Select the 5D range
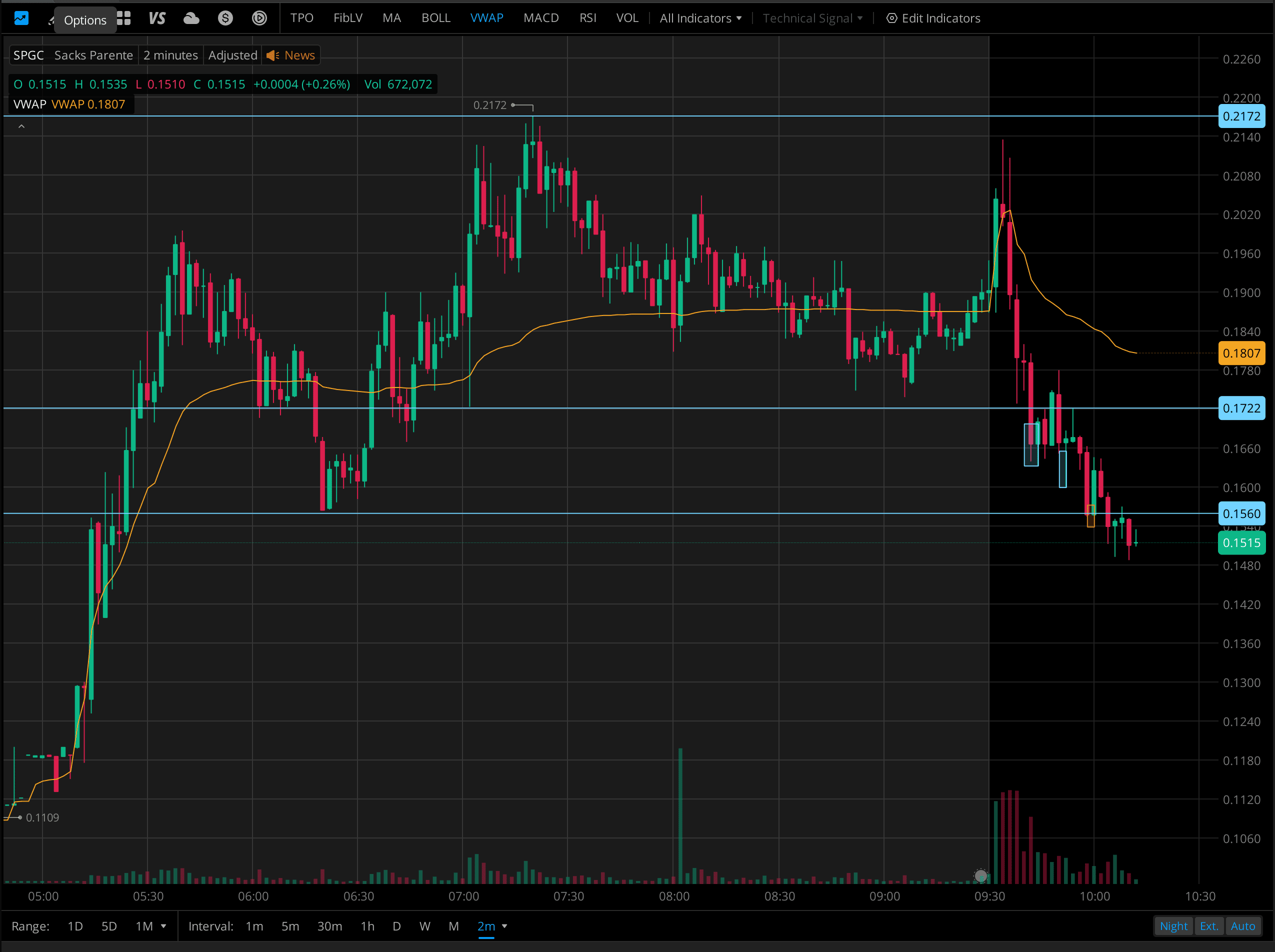Screen dimensions: 1275x952 (x=109, y=926)
